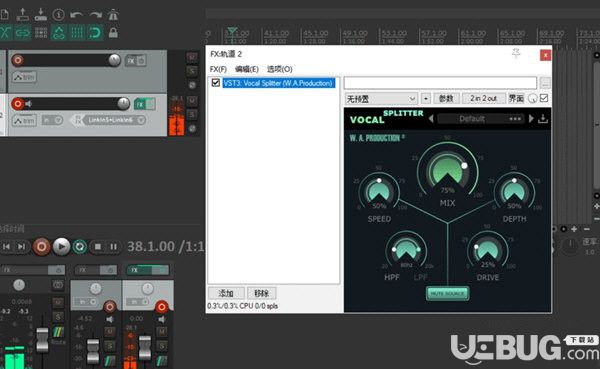The height and width of the screenshot is (369, 600).
Task: Click the transport pause button
Action: 113,247
